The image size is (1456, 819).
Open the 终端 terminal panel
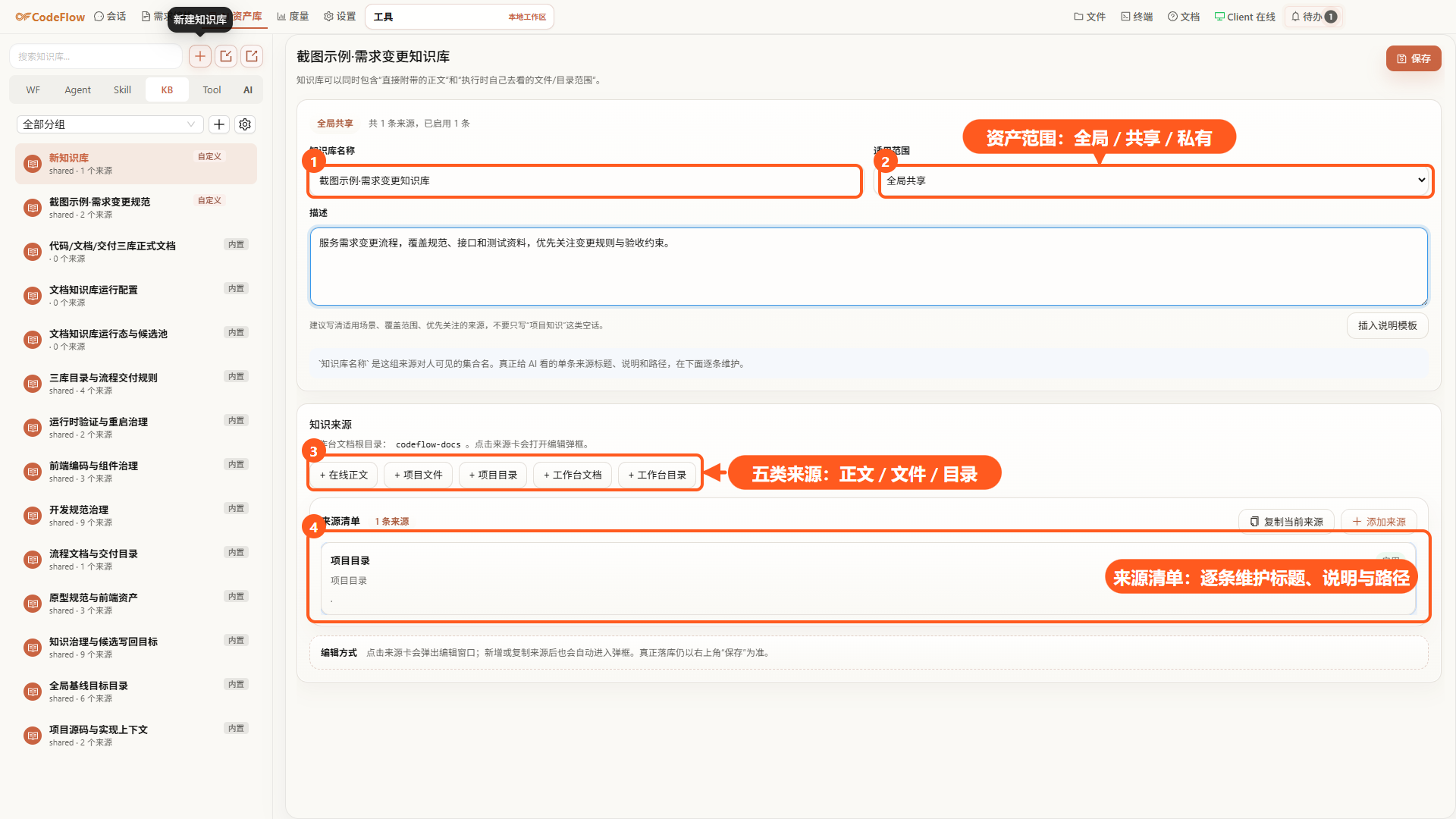[1137, 17]
